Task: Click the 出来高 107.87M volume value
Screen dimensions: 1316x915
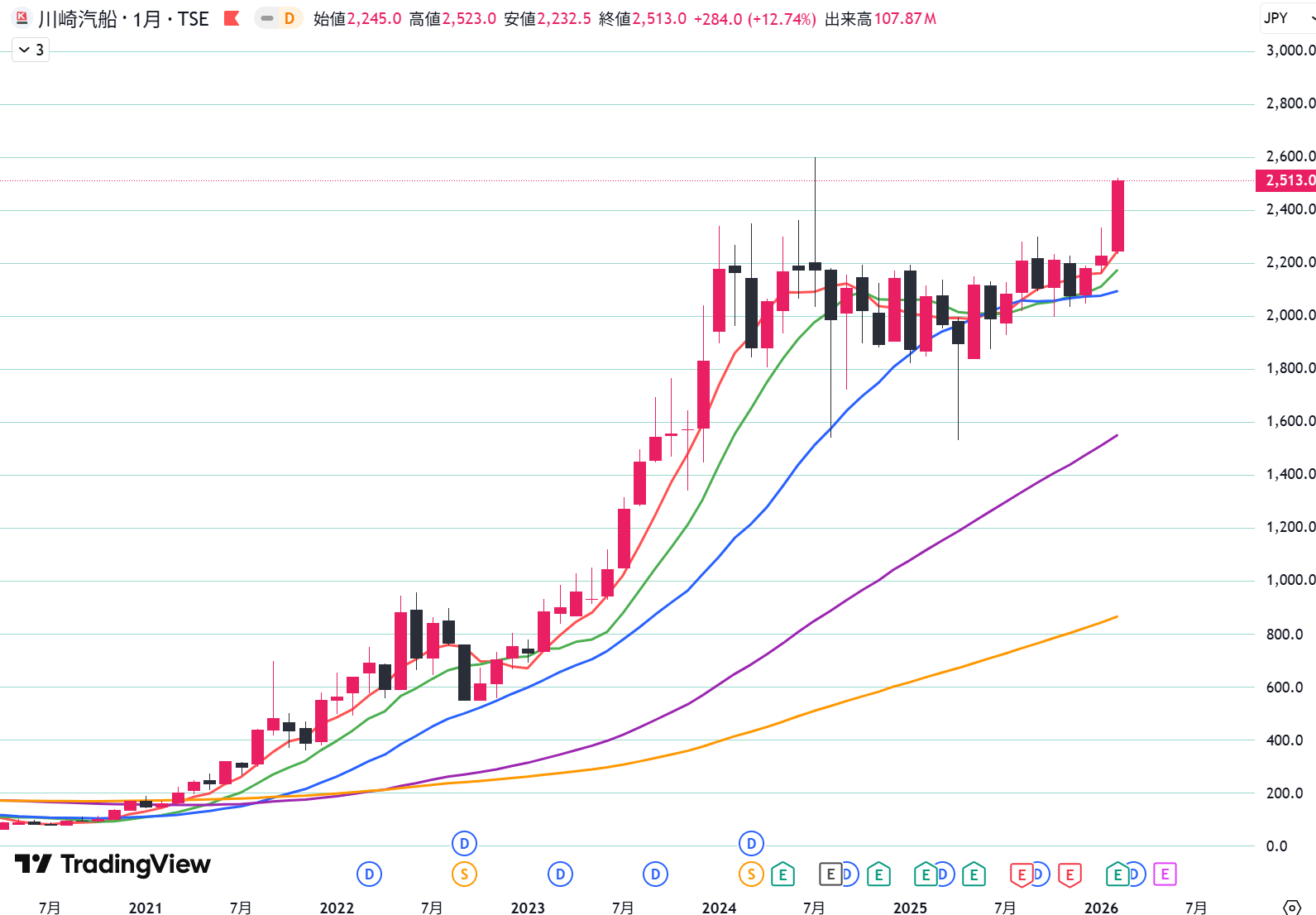Action: coord(904,18)
